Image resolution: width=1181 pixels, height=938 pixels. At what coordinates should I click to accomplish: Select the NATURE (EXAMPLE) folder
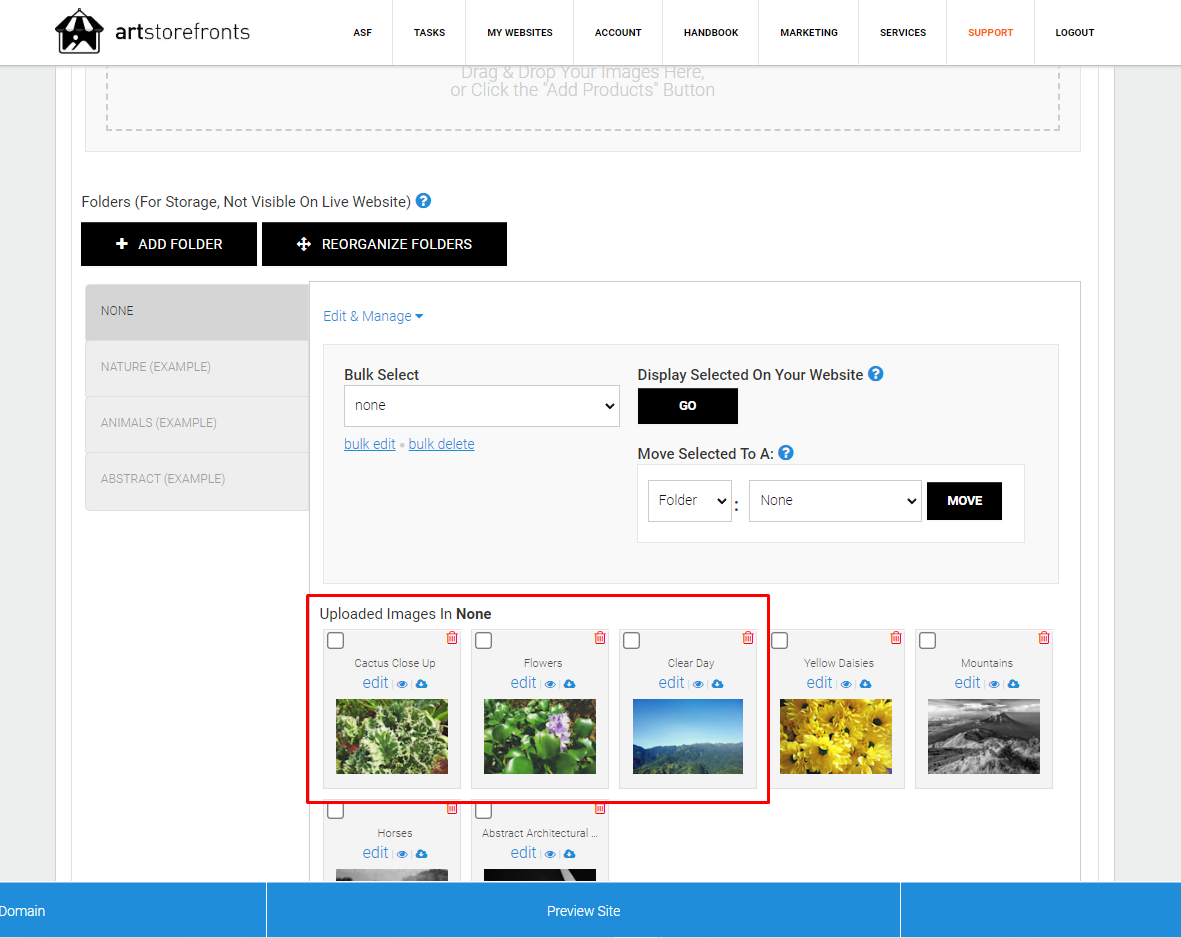pos(197,368)
